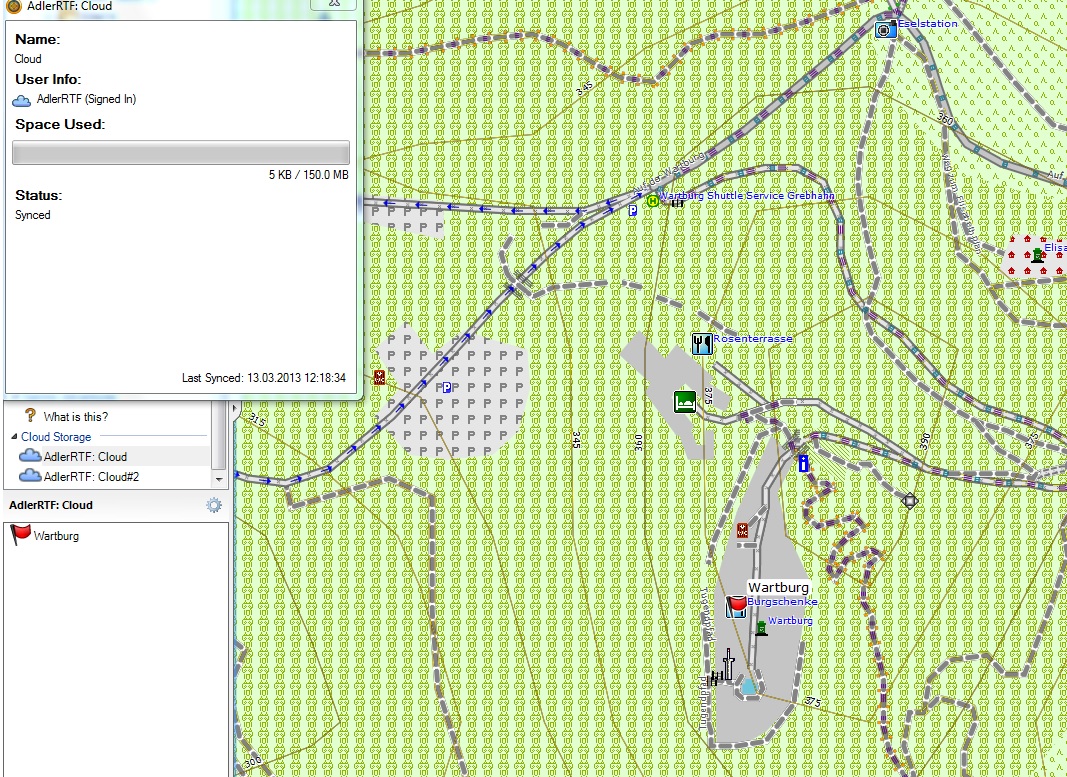This screenshot has width=1067, height=777.
Task: Click the red Wartburg waypoint flag on map
Action: pos(736,604)
